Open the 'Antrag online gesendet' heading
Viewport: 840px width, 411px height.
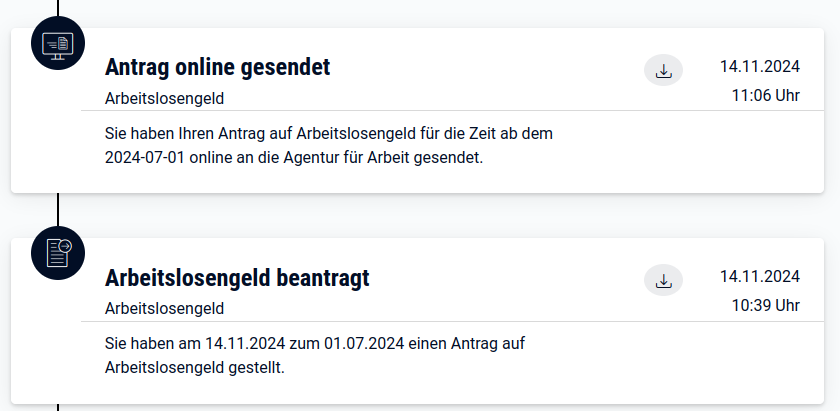click(218, 67)
